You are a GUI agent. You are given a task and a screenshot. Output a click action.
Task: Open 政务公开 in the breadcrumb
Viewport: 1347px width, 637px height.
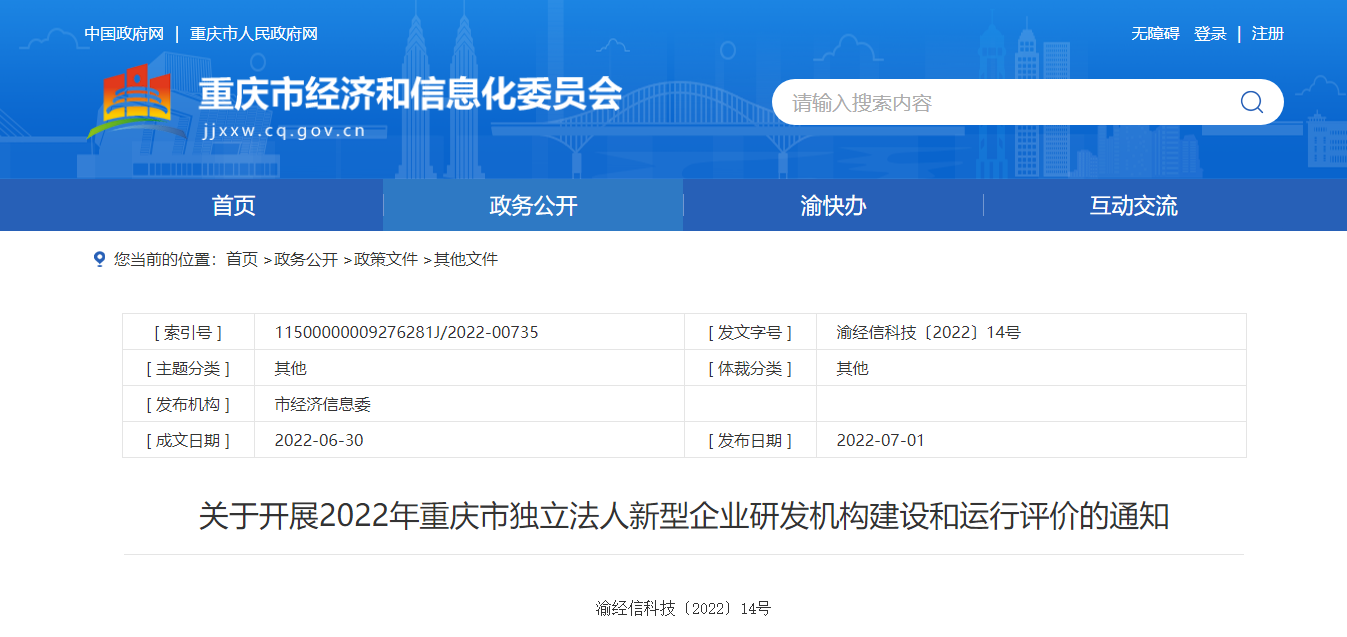click(306, 259)
